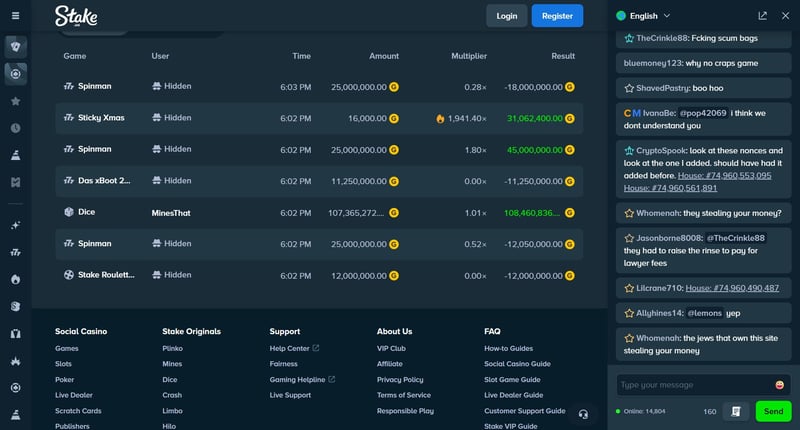Click the Stake logo
The height and width of the screenshot is (430, 800).
[76, 16]
